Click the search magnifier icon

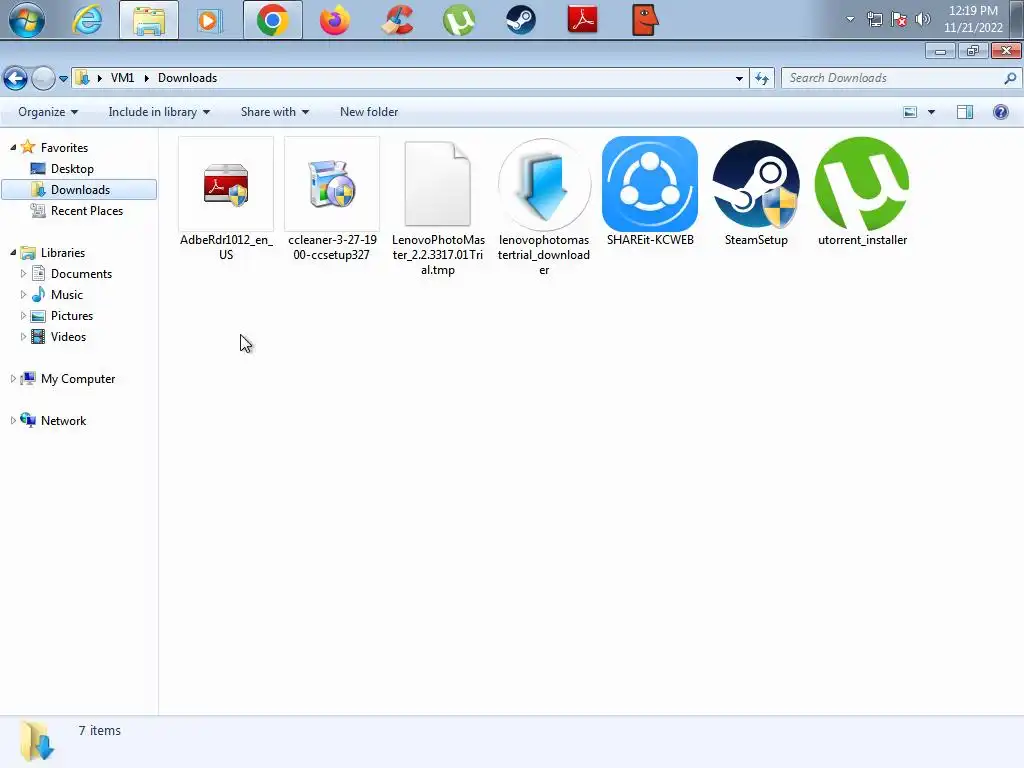click(x=1010, y=78)
